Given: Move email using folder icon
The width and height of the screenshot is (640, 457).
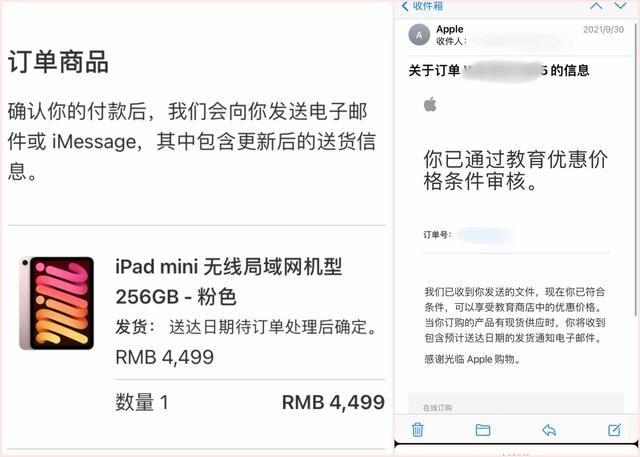Looking at the screenshot, I should (x=483, y=430).
